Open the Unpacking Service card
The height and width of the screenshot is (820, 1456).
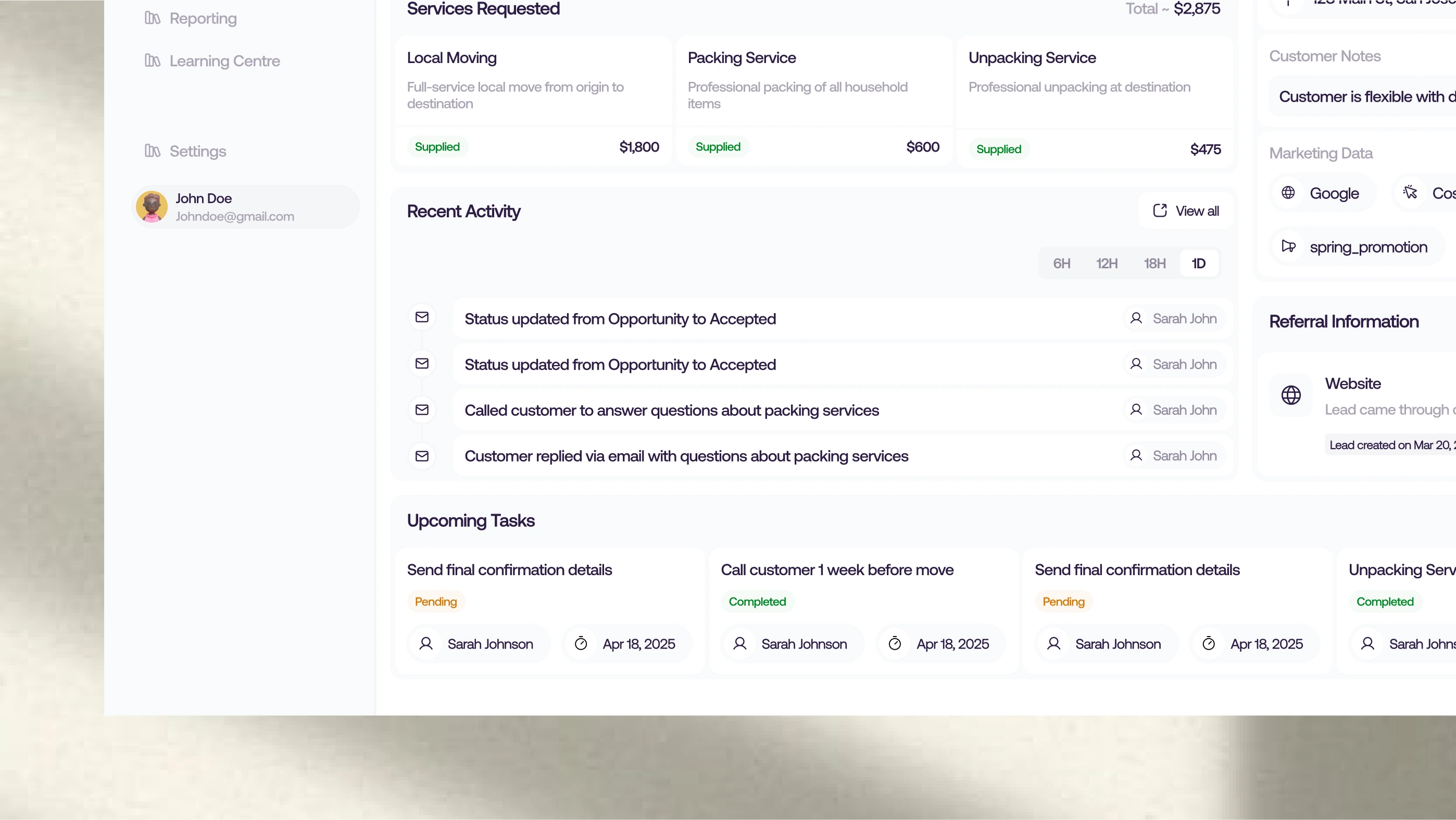1095,102
